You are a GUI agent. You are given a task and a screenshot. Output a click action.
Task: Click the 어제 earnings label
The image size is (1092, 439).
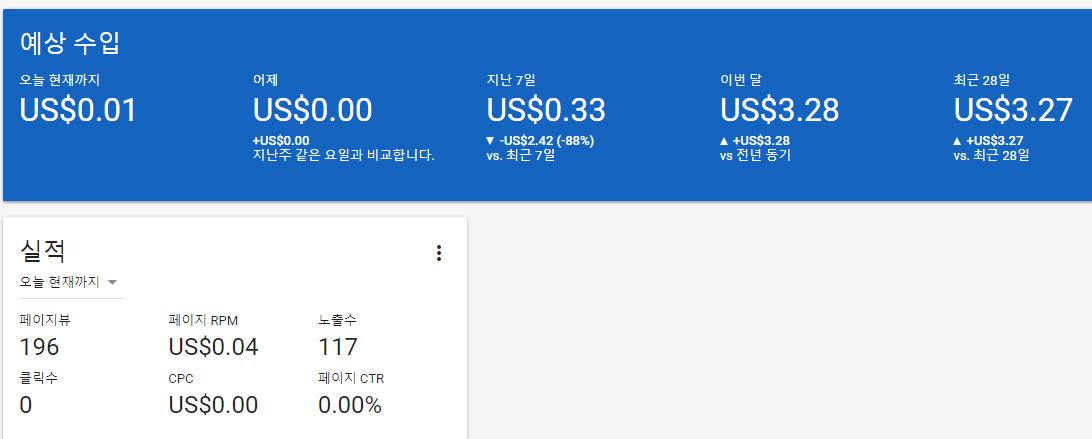[265, 79]
